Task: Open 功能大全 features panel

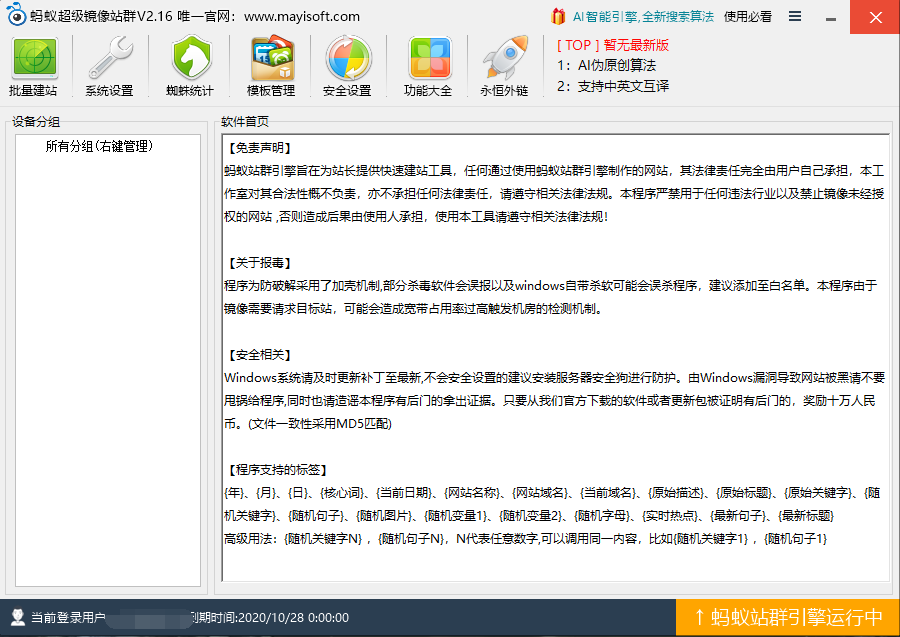Action: pyautogui.click(x=428, y=67)
